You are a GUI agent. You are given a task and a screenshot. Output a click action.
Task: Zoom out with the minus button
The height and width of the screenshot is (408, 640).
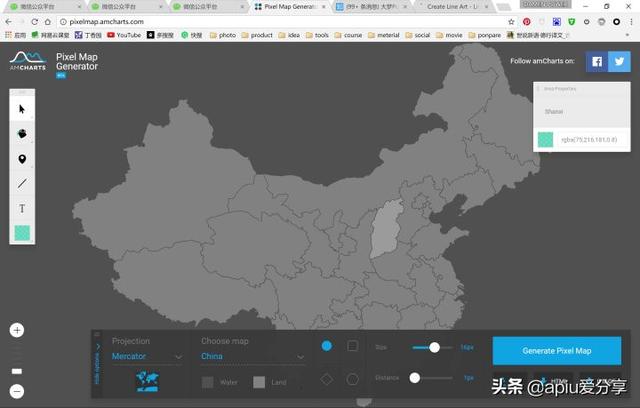click(x=17, y=391)
